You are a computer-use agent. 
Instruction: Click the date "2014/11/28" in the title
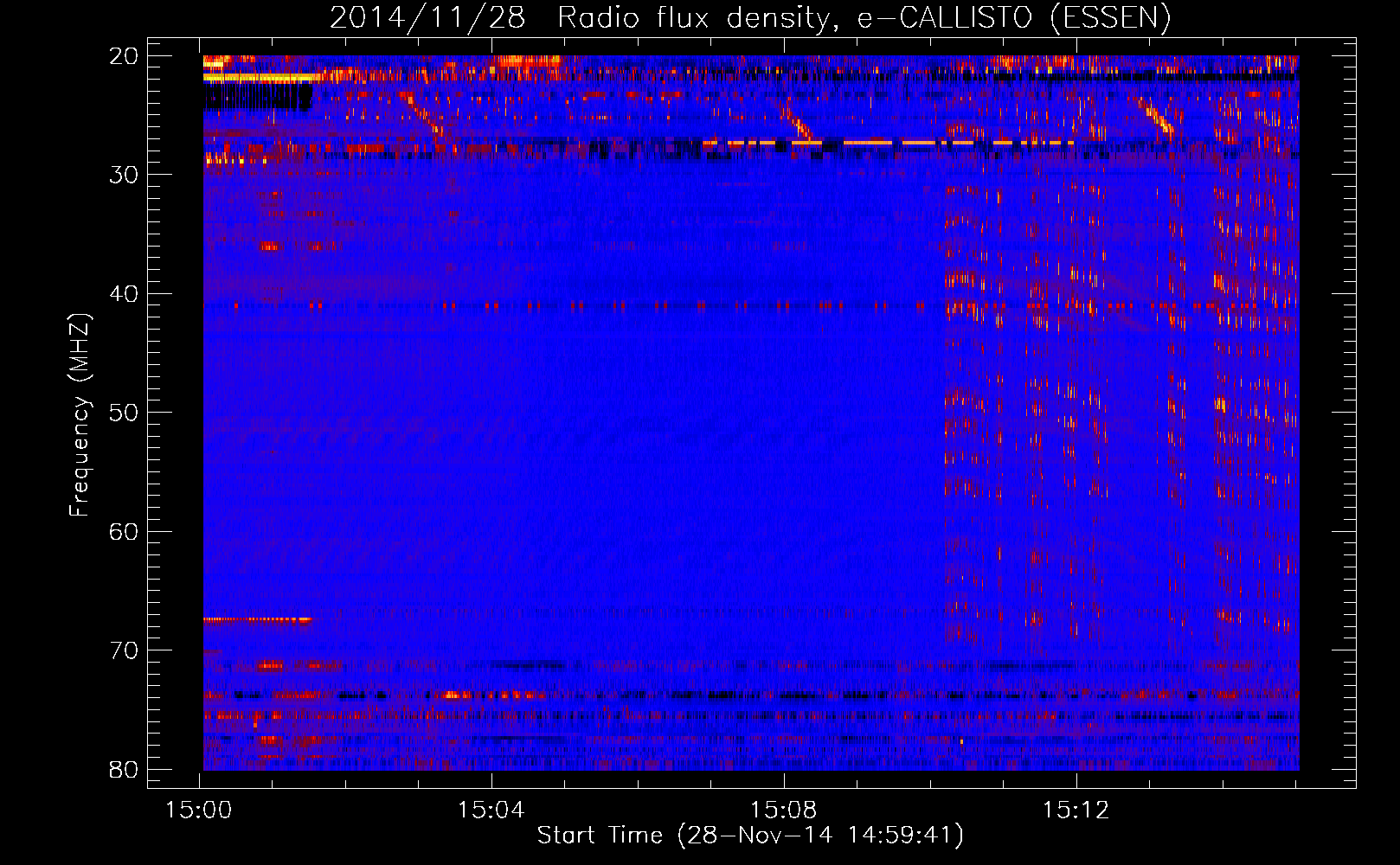click(x=427, y=18)
